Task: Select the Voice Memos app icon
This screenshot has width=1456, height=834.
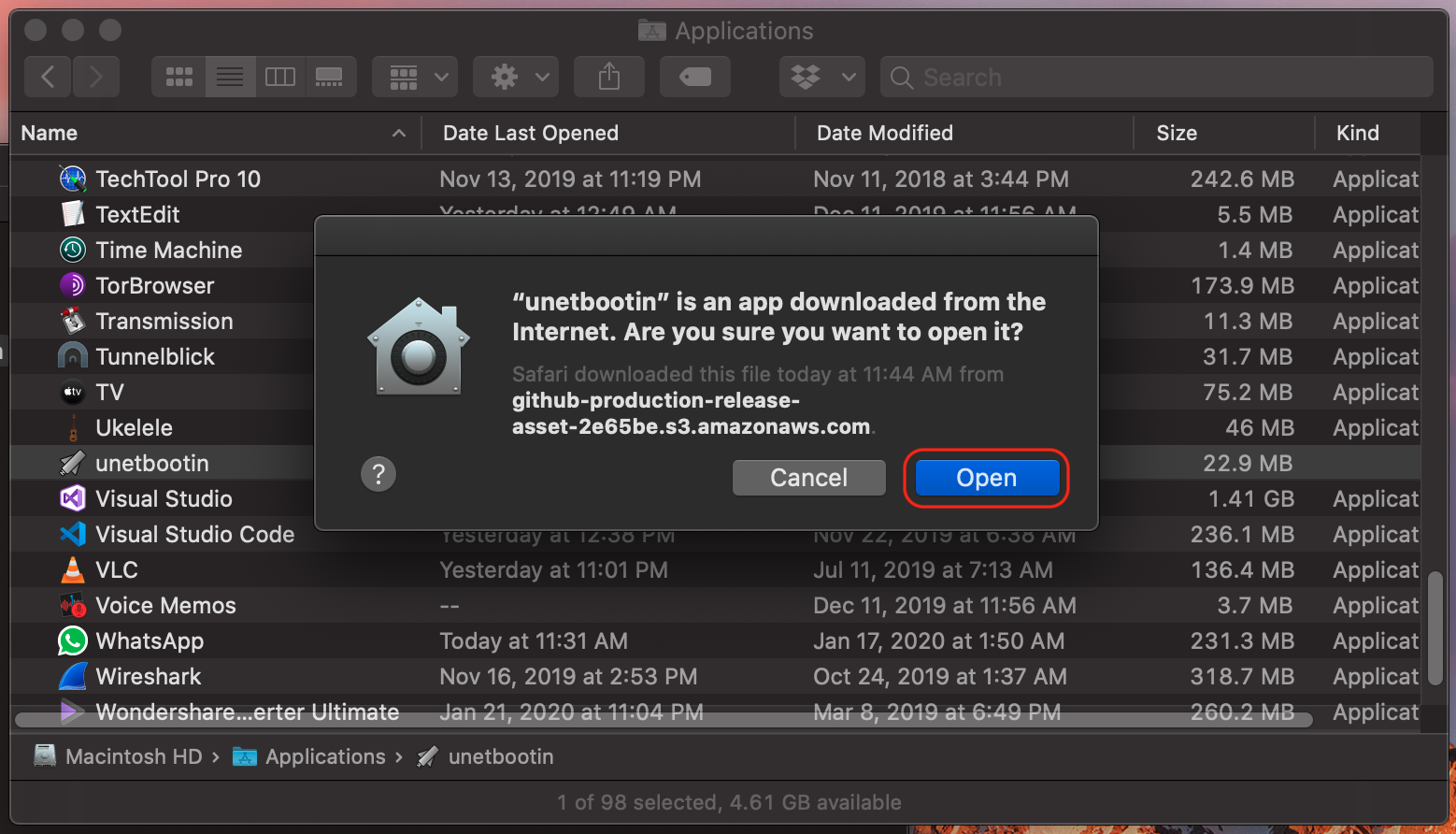Action: click(x=73, y=605)
